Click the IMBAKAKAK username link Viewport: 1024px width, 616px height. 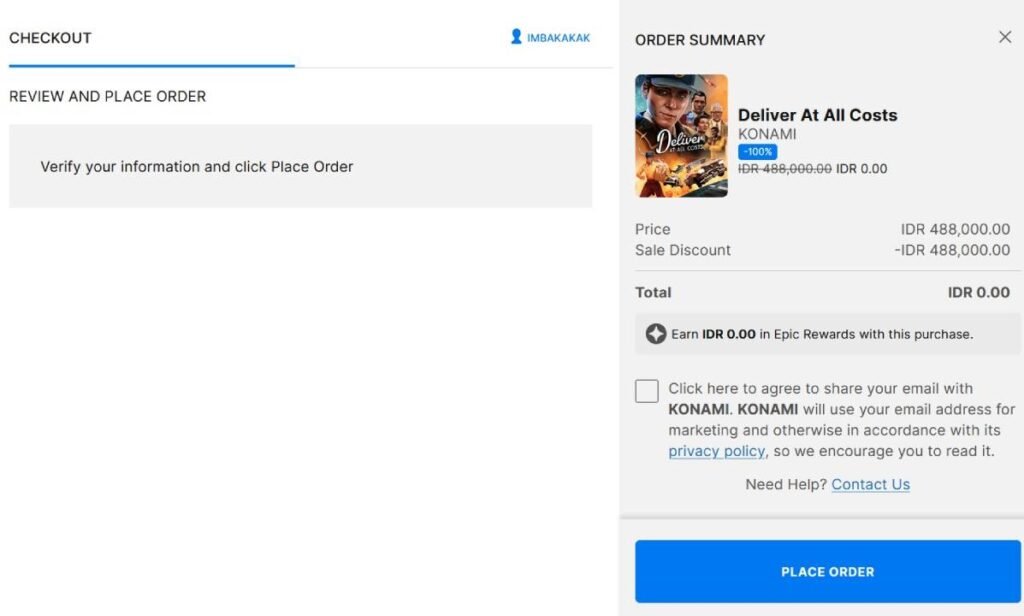(558, 38)
